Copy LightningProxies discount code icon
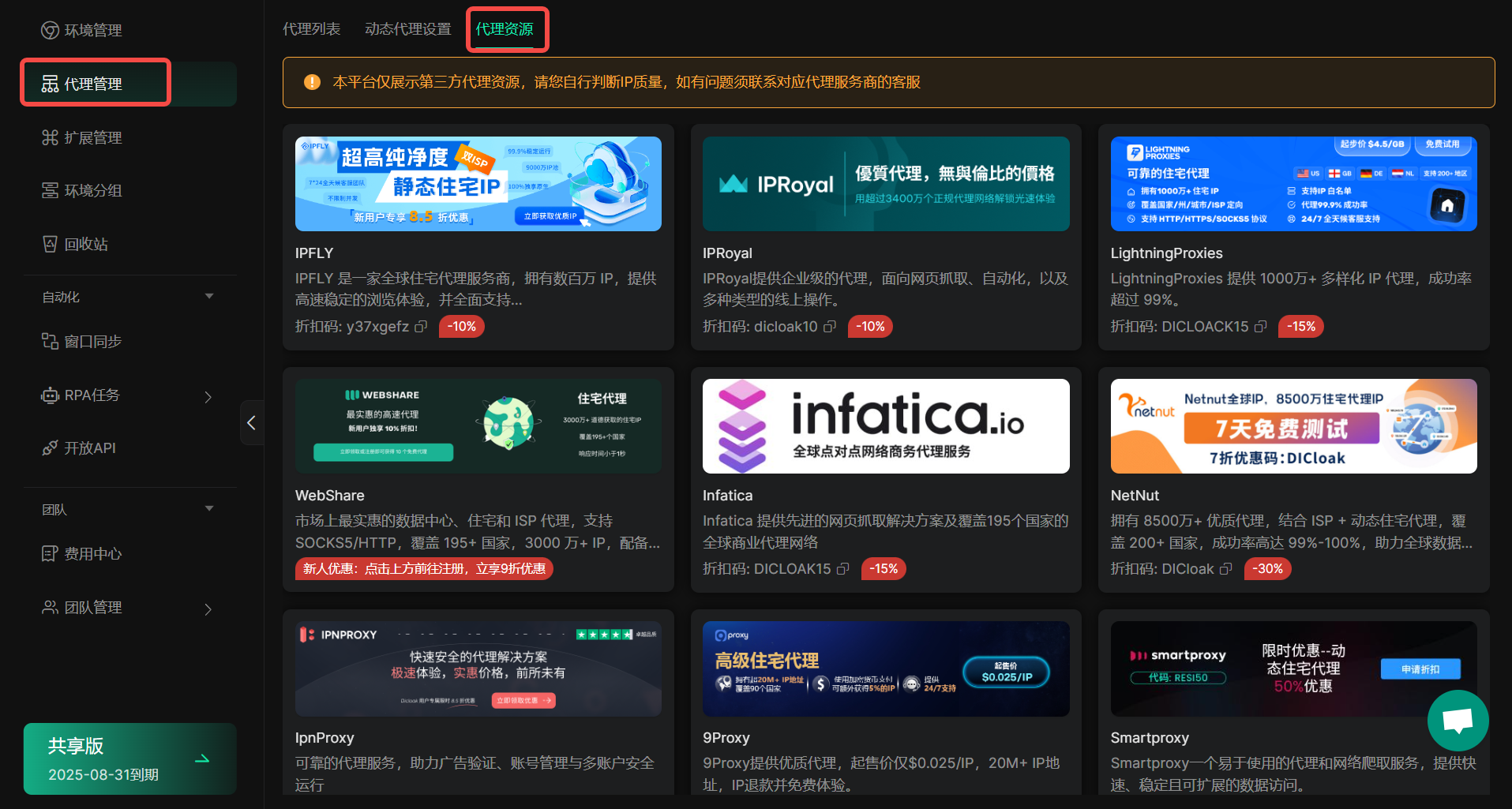This screenshot has width=1512, height=809. (1261, 327)
